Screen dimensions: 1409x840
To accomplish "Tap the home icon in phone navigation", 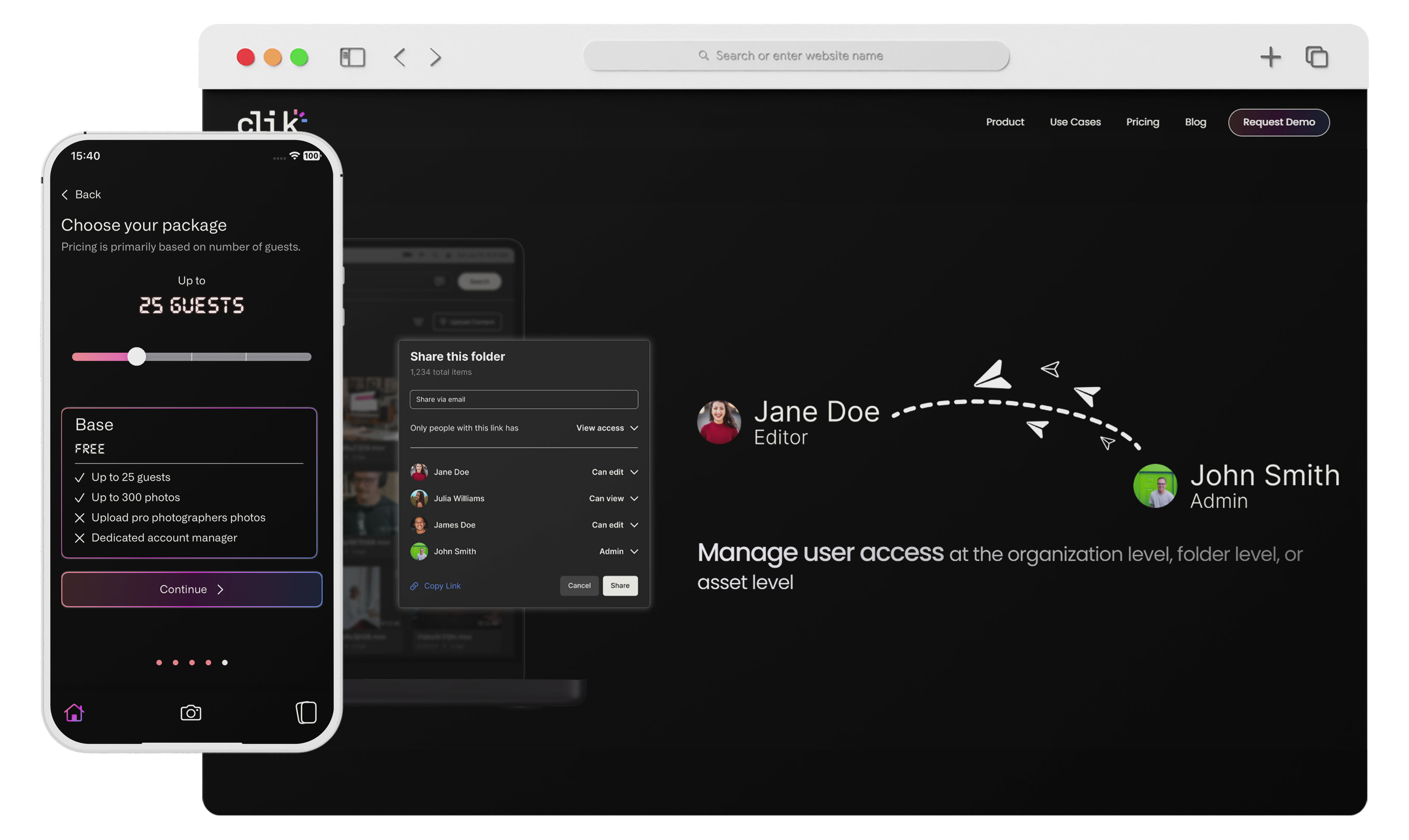I will (x=74, y=713).
